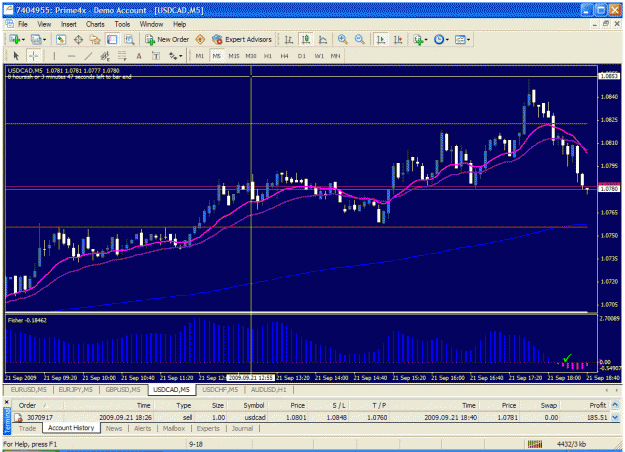
Task: Select the crosshair tool
Action: tap(33, 56)
